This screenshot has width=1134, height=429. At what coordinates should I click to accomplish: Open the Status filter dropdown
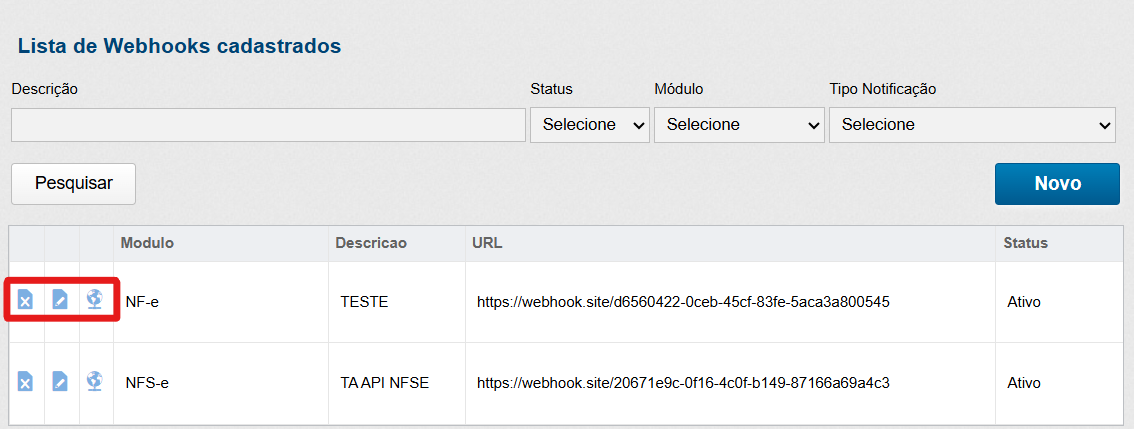589,125
